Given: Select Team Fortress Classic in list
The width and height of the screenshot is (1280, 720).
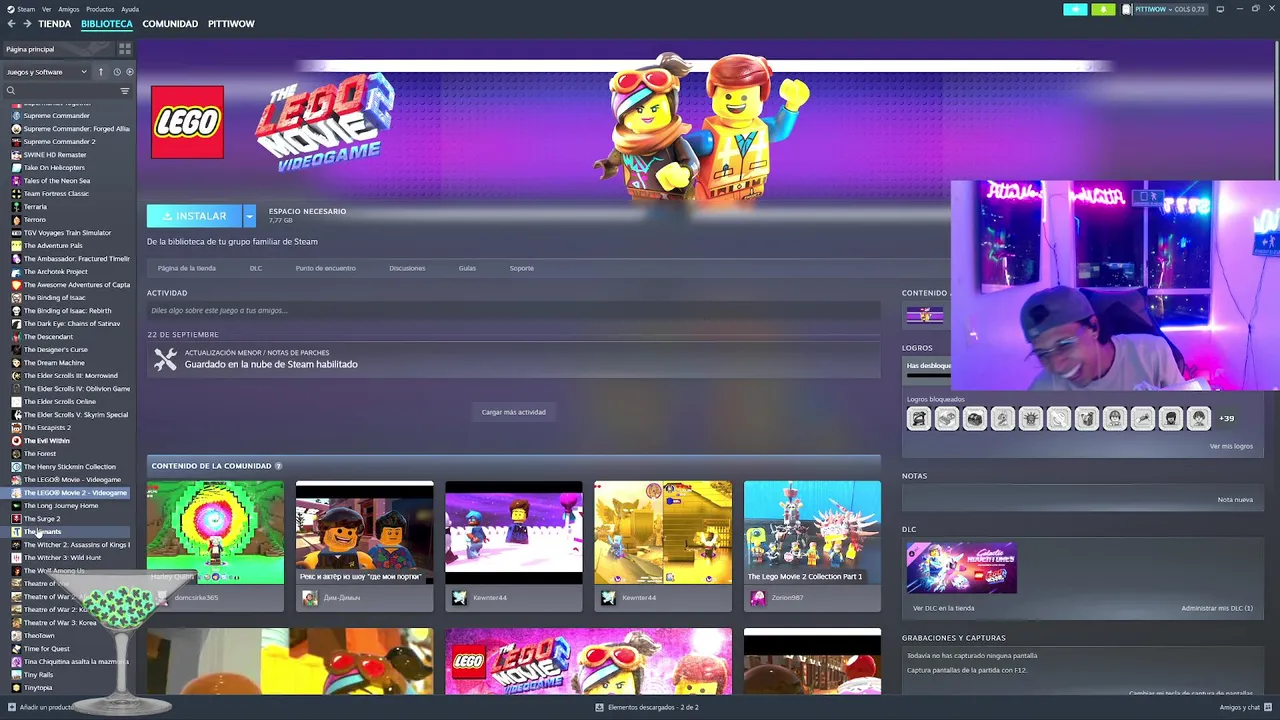Looking at the screenshot, I should (x=56, y=194).
